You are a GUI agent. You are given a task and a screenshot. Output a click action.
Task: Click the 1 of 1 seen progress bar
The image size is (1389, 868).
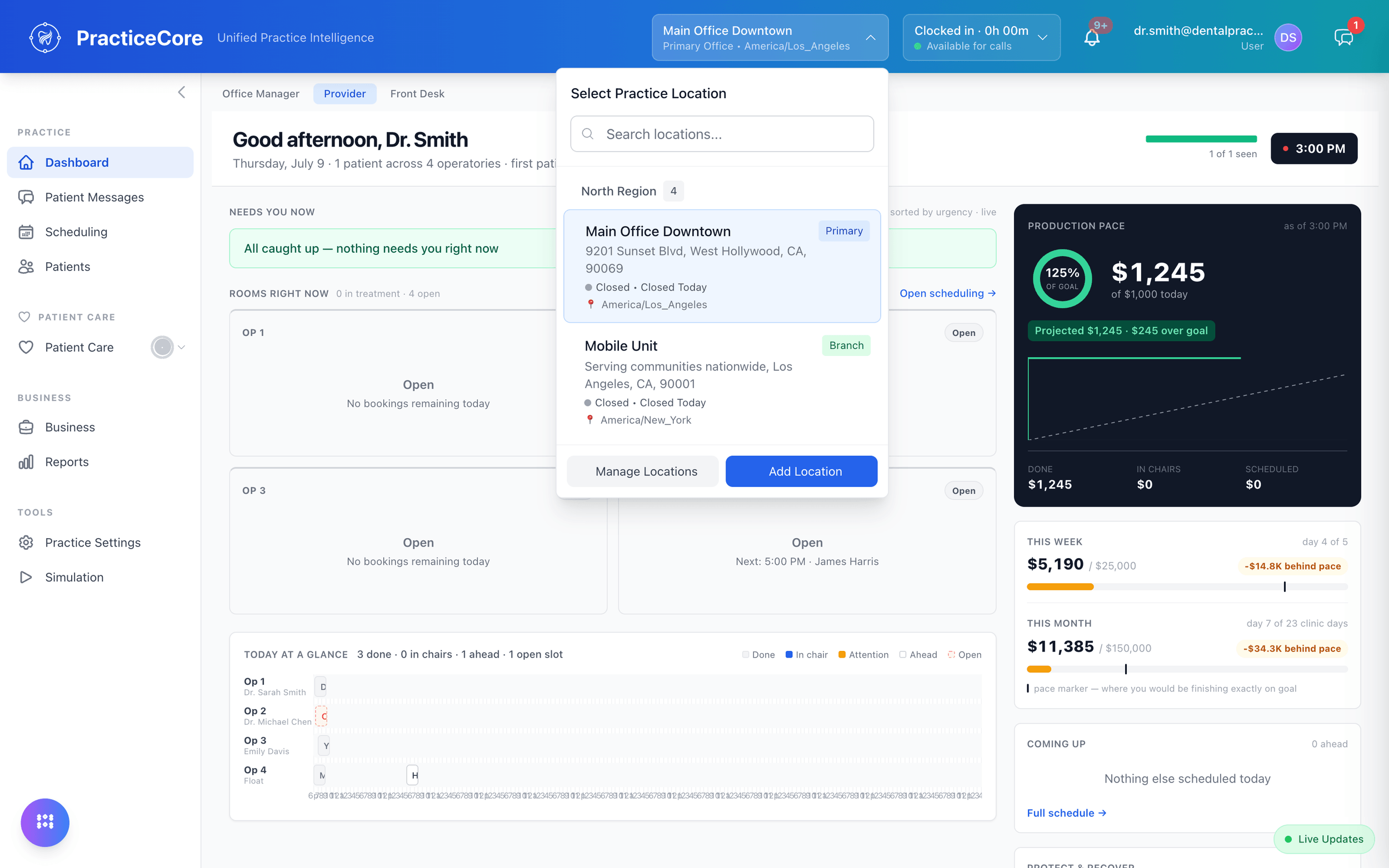click(1201, 138)
